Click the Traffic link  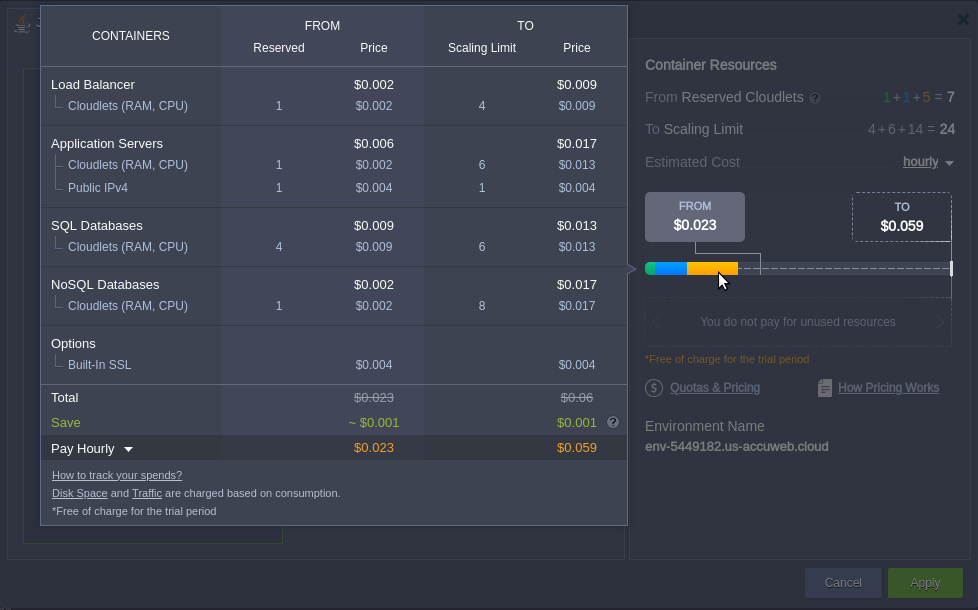click(147, 493)
